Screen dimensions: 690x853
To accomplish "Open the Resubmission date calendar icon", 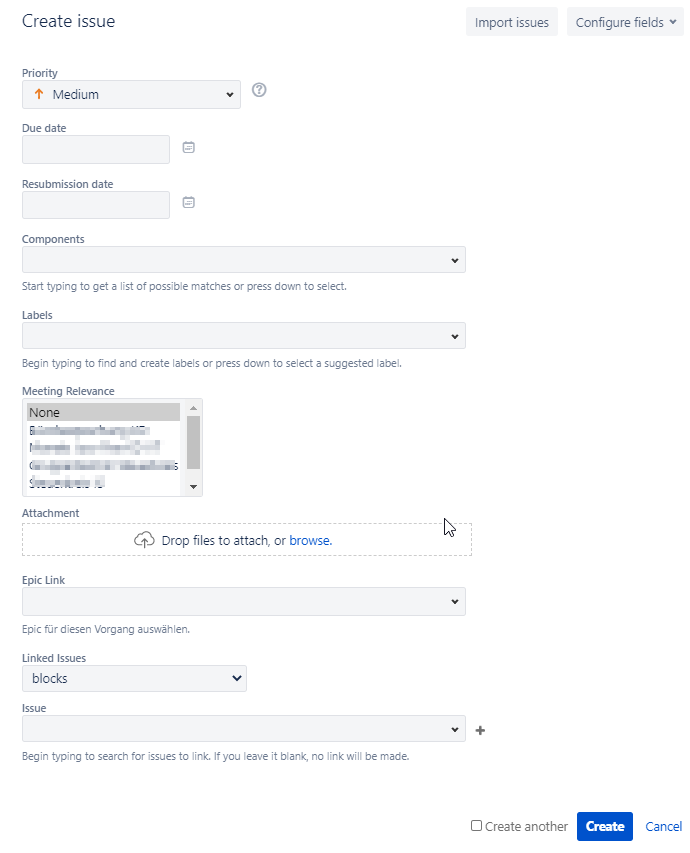I will [x=188, y=202].
